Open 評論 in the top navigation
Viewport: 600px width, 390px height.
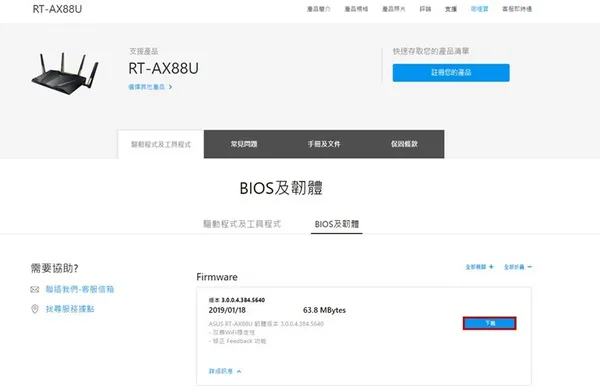point(425,9)
